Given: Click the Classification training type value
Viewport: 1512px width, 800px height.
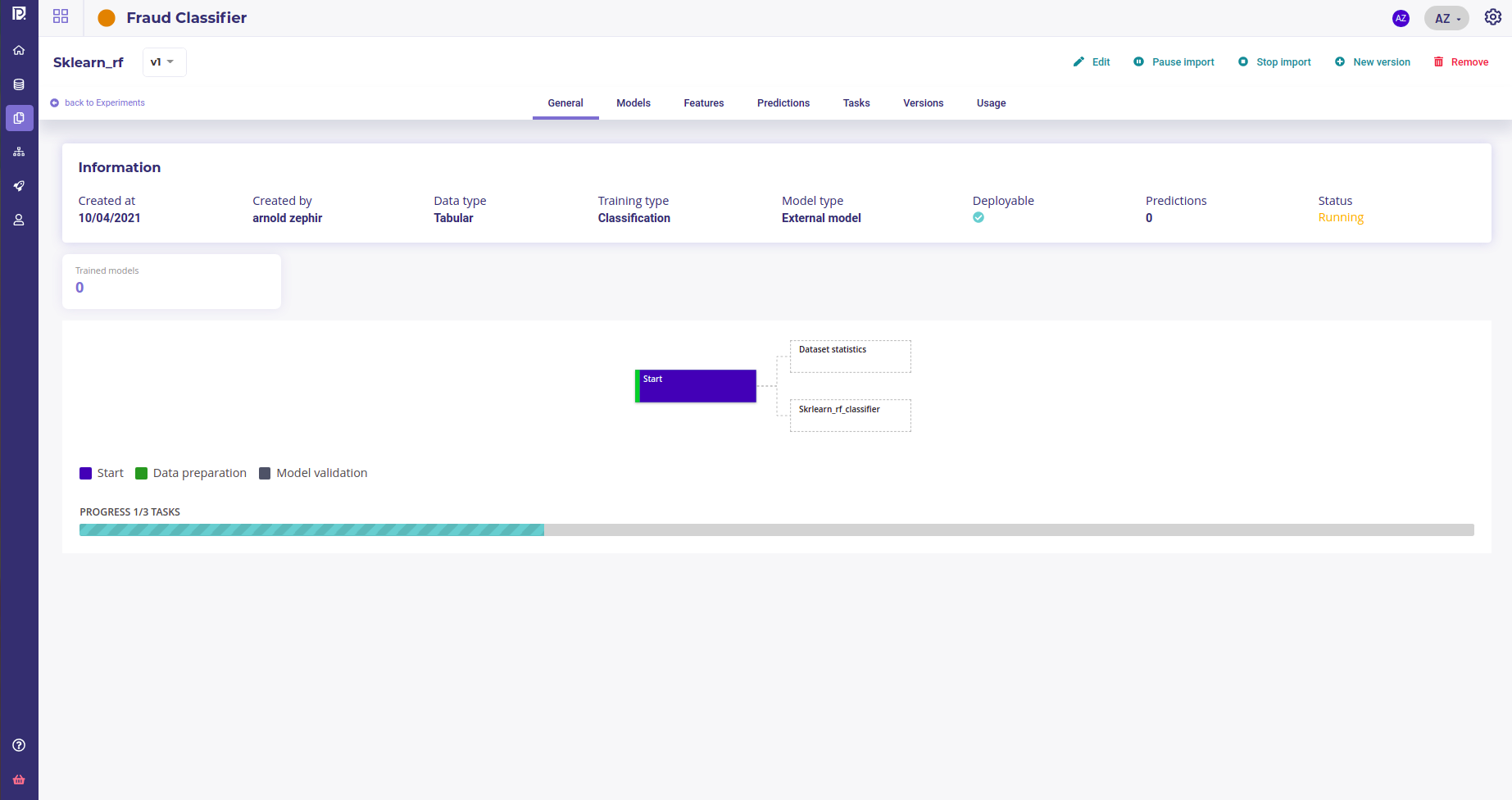Looking at the screenshot, I should [x=633, y=218].
